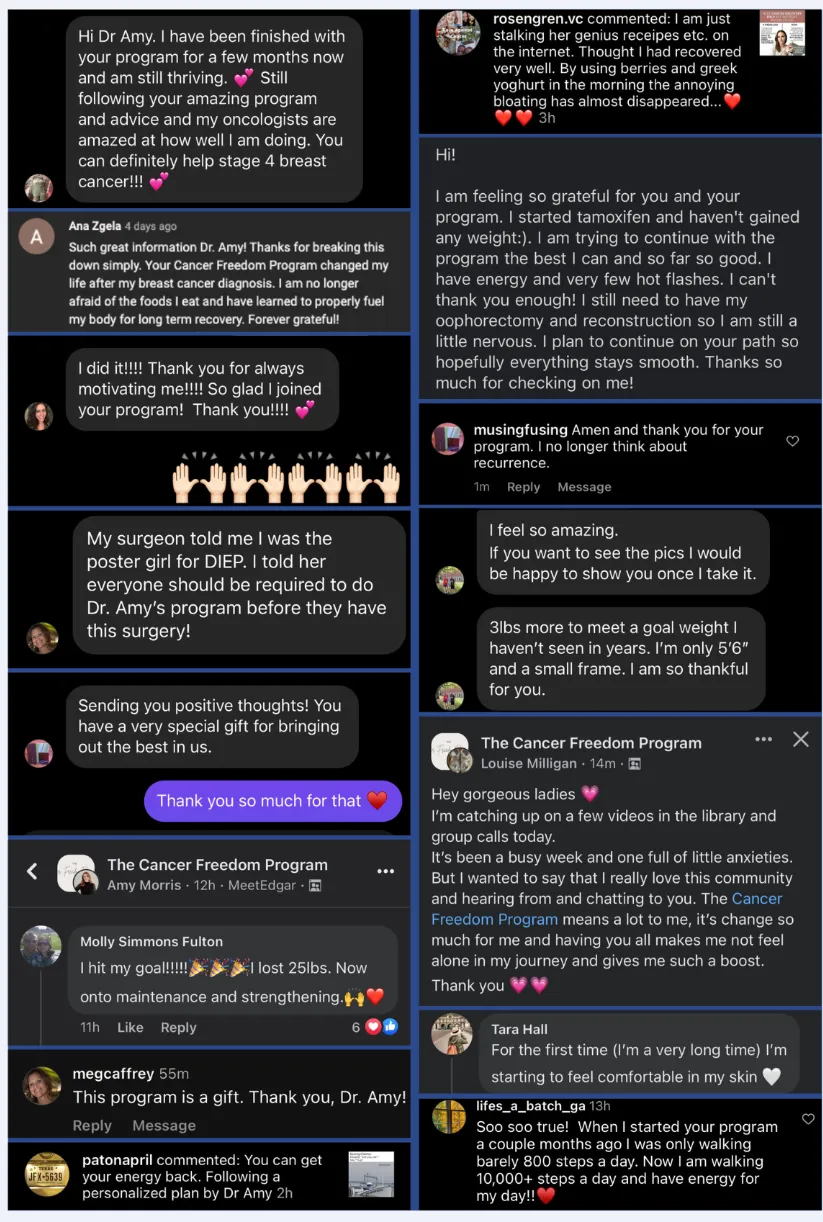
Task: Reply to megcaffrey's comment
Action: click(92, 1125)
